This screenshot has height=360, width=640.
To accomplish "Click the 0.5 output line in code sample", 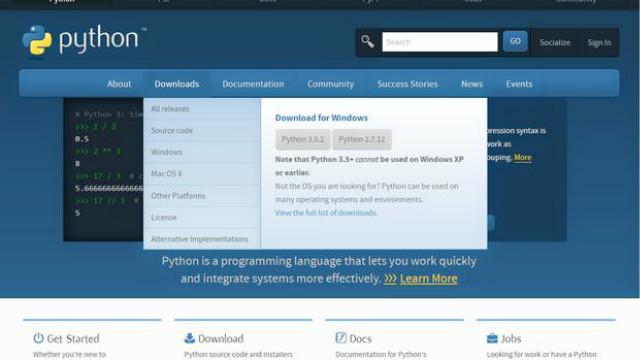I will click(x=82, y=139).
